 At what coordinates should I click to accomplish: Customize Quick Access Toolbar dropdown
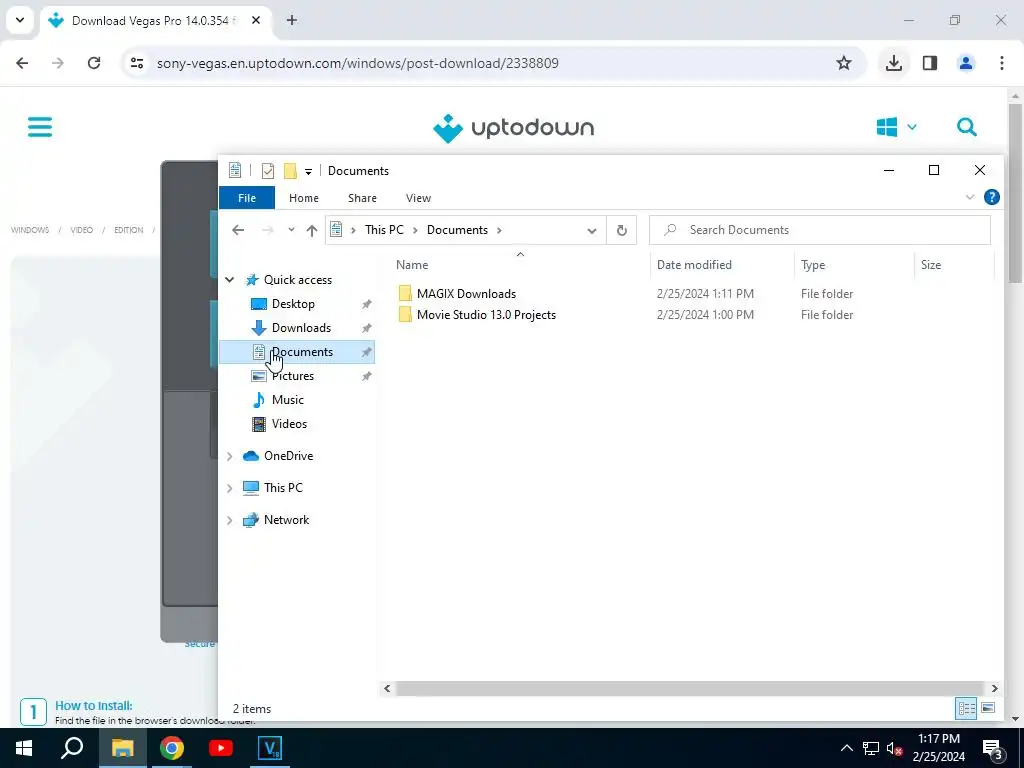308,172
